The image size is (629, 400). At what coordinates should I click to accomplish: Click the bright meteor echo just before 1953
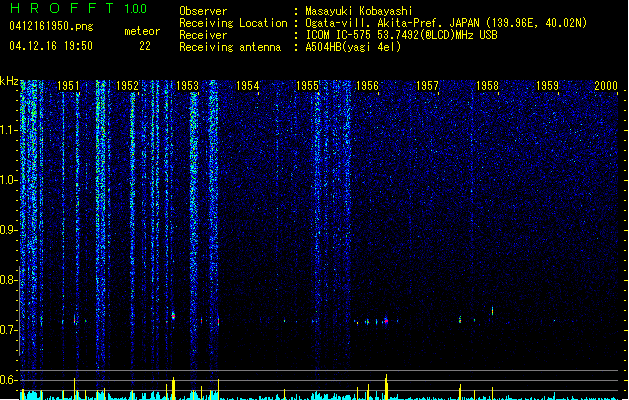tap(173, 316)
